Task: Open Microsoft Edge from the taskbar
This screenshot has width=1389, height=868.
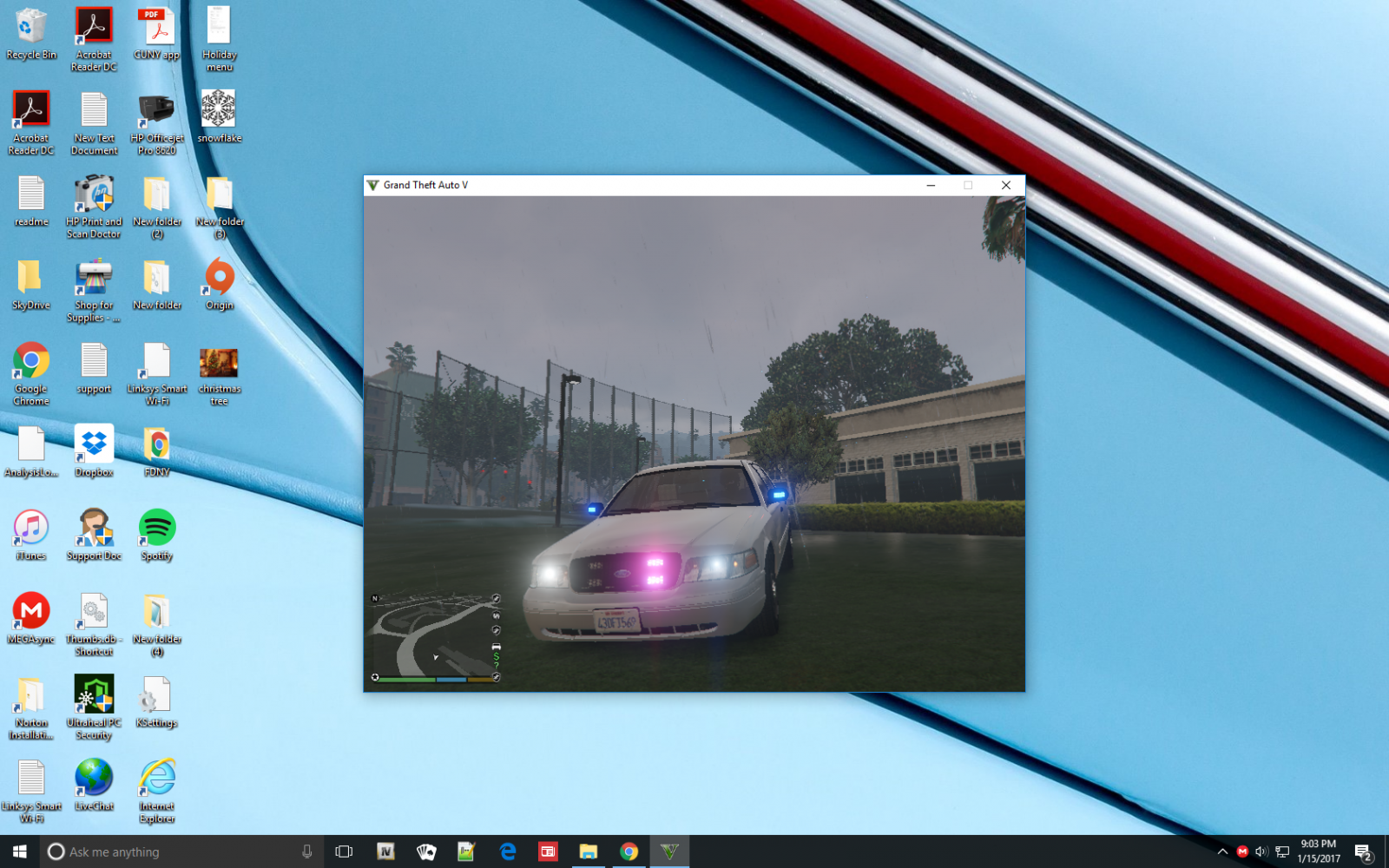Action: (x=508, y=852)
